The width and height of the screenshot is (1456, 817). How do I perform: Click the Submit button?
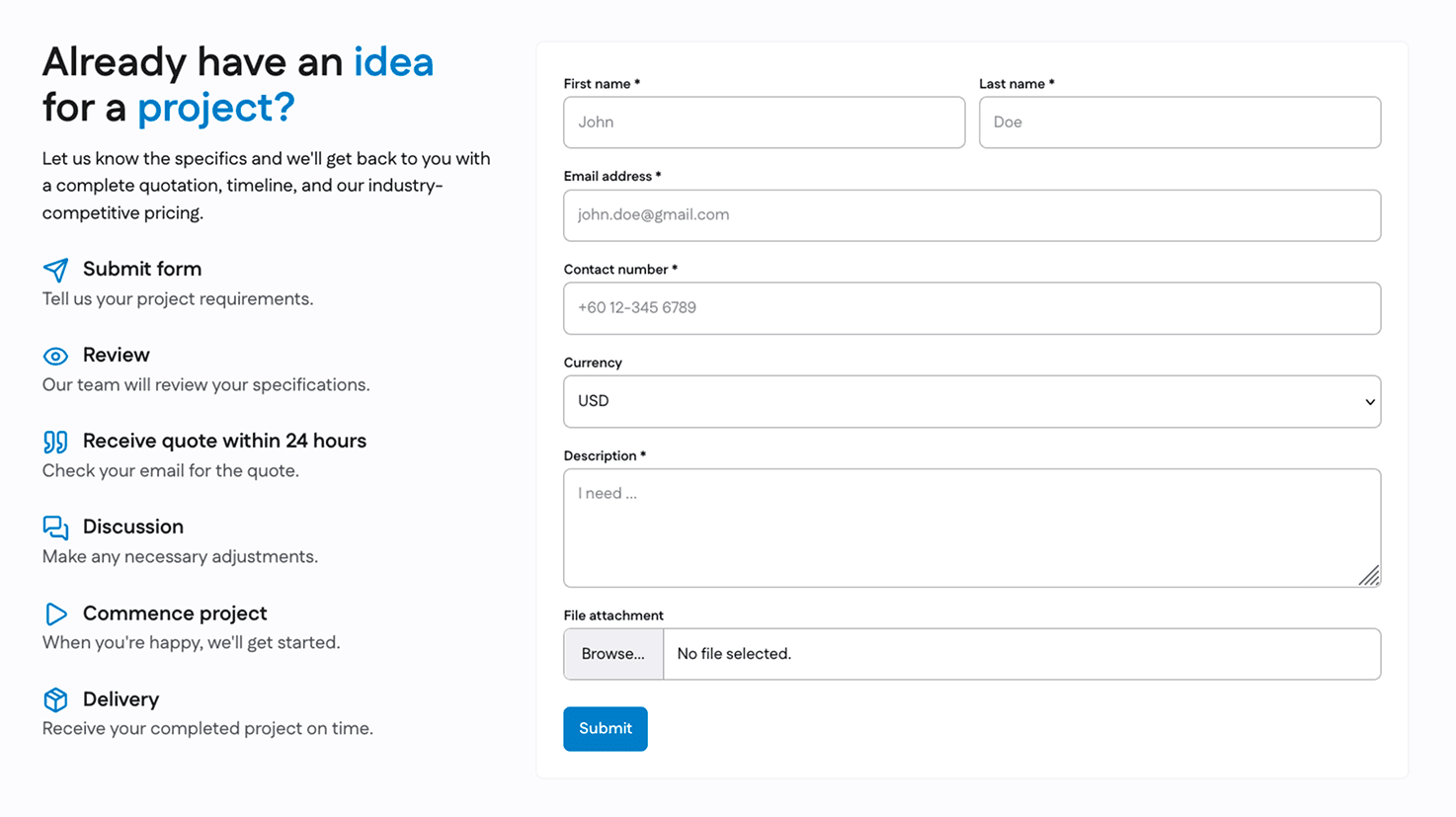(x=606, y=729)
